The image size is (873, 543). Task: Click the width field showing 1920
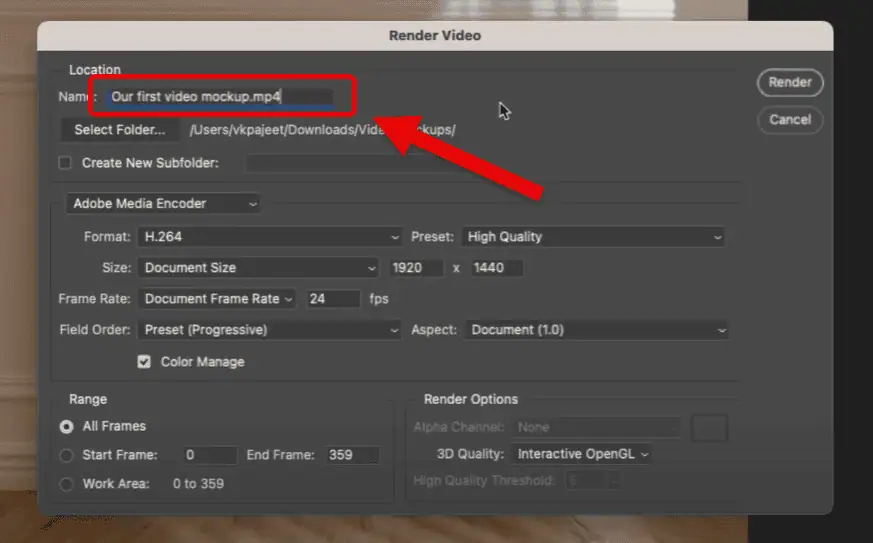[415, 268]
